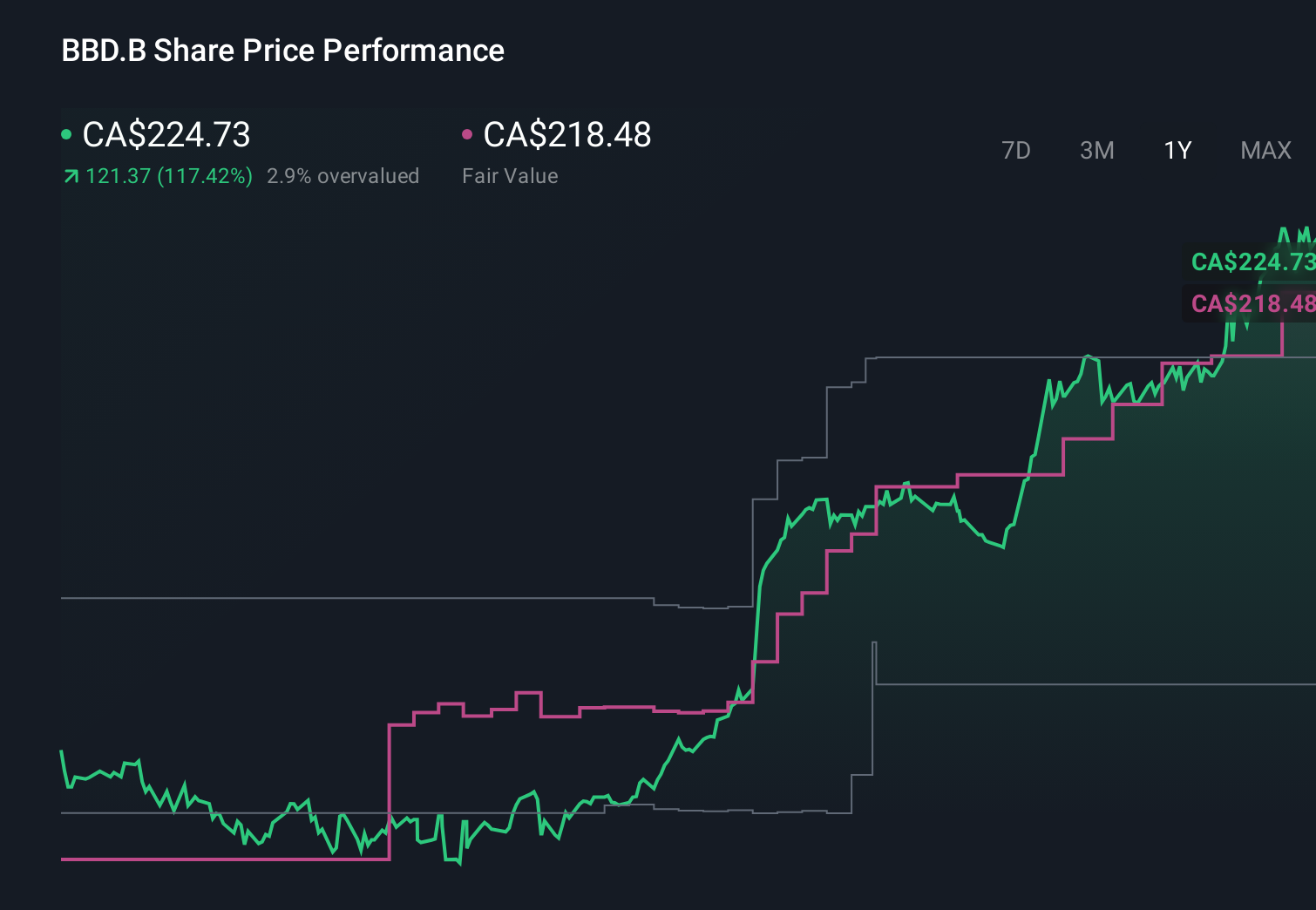The width and height of the screenshot is (1316, 910).
Task: Switch to the 7D time range
Action: pyautogui.click(x=1016, y=150)
